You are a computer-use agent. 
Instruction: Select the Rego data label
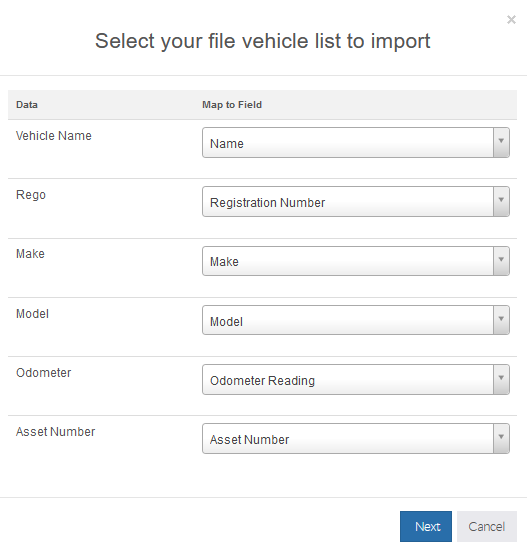31,195
